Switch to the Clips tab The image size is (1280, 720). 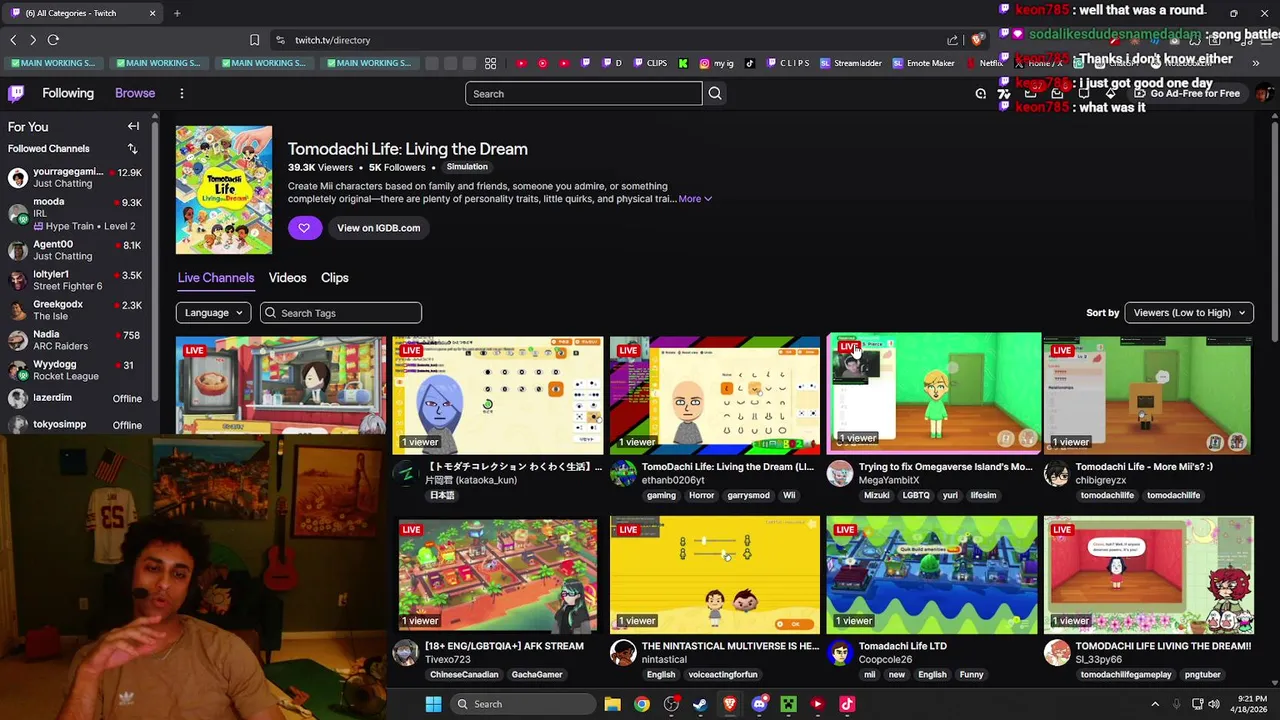(x=335, y=278)
